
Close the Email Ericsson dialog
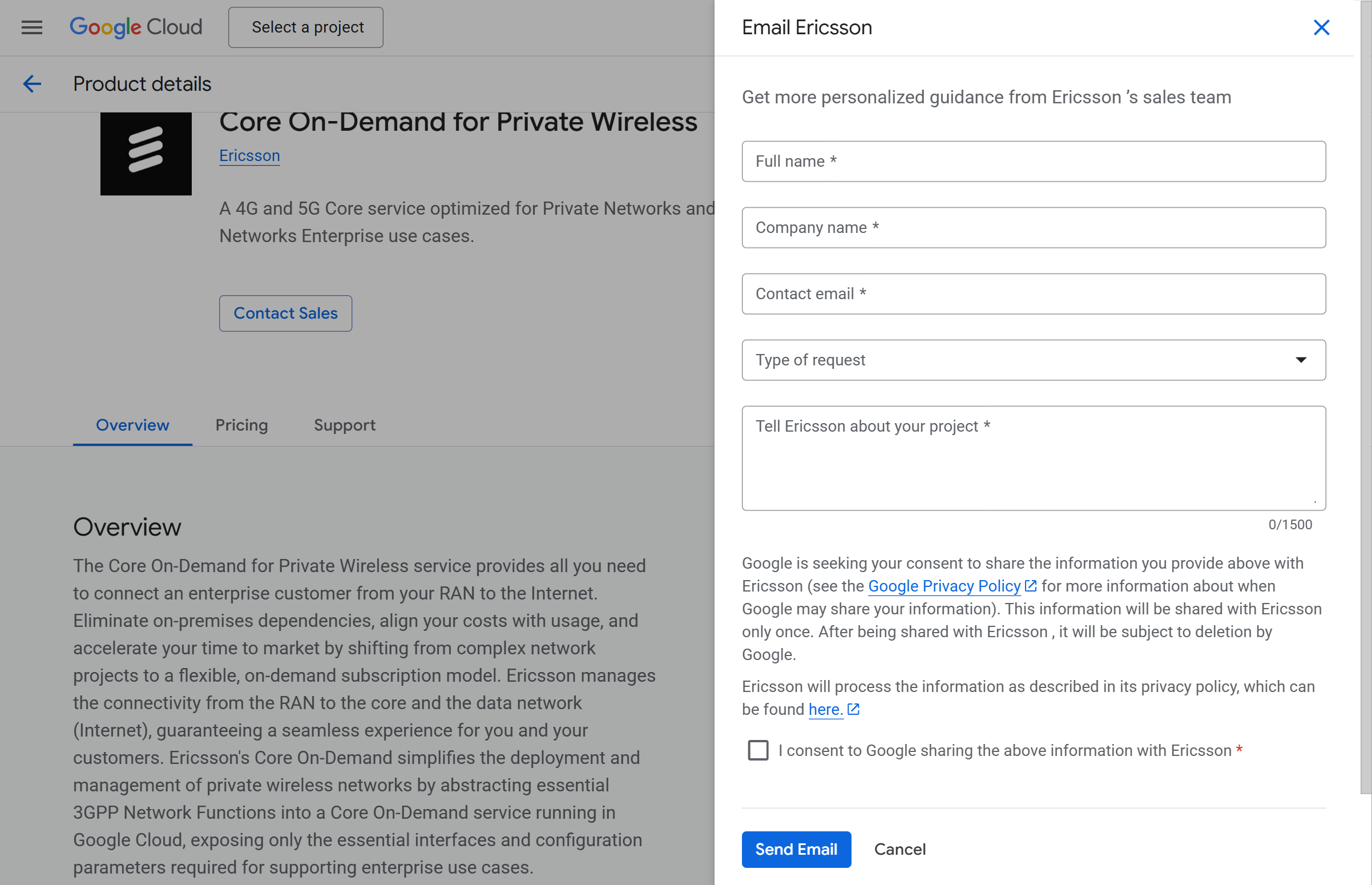click(1321, 27)
